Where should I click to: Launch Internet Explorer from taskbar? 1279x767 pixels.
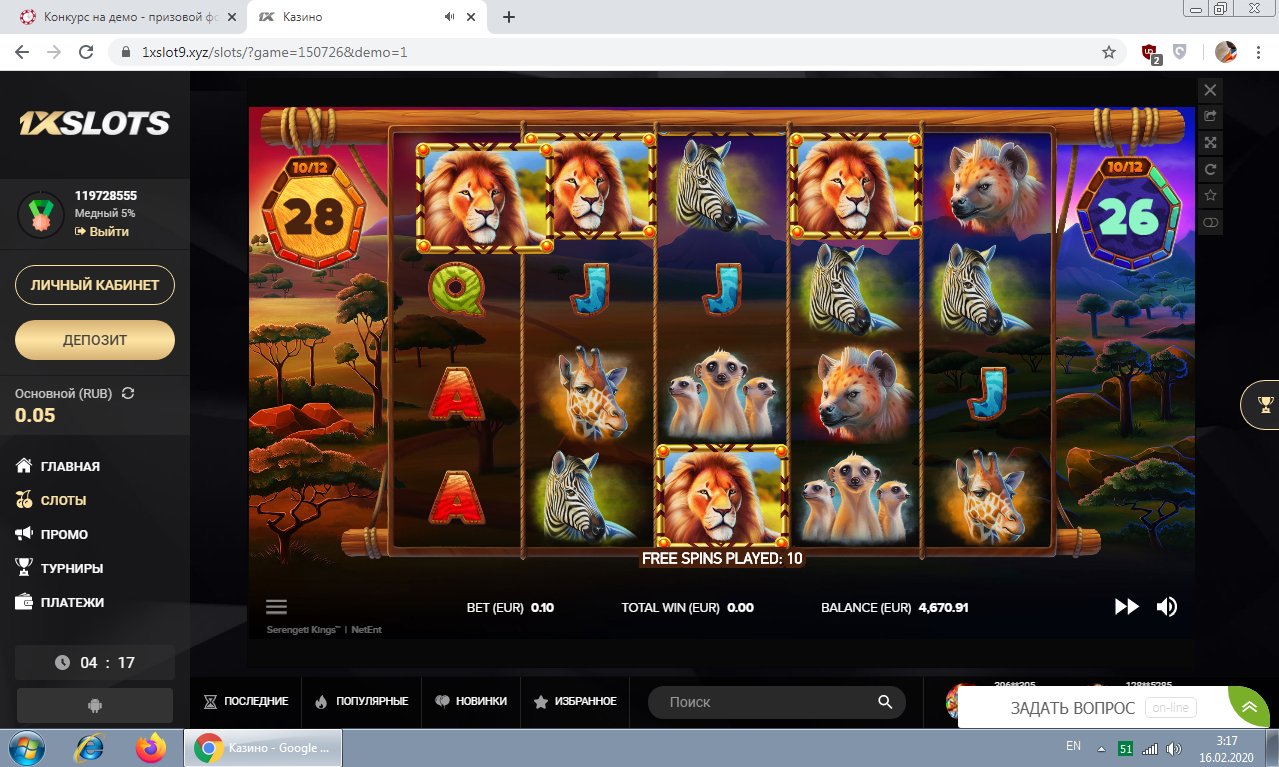coord(91,748)
